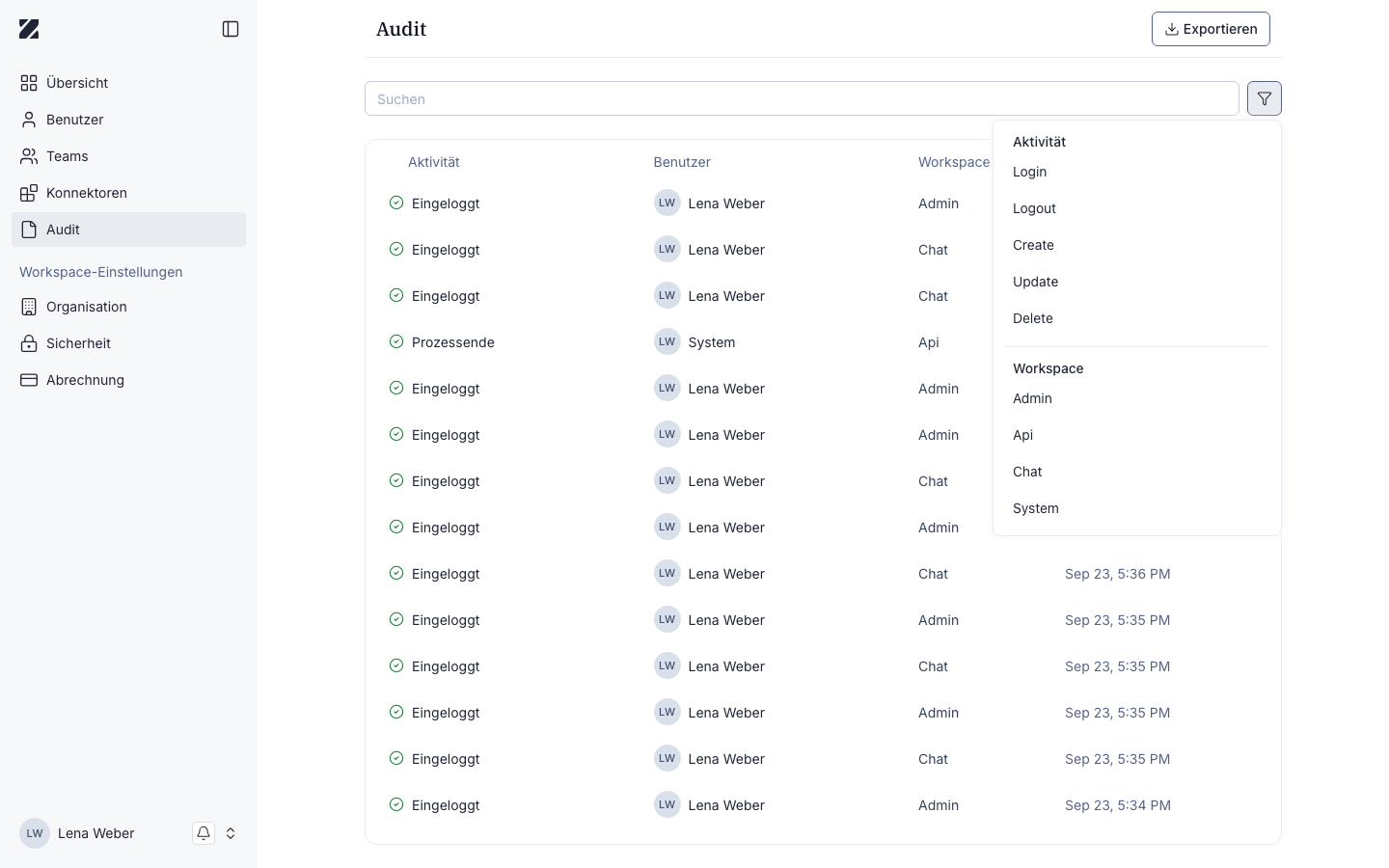
Task: Go to Benutzer page
Action: (128, 120)
